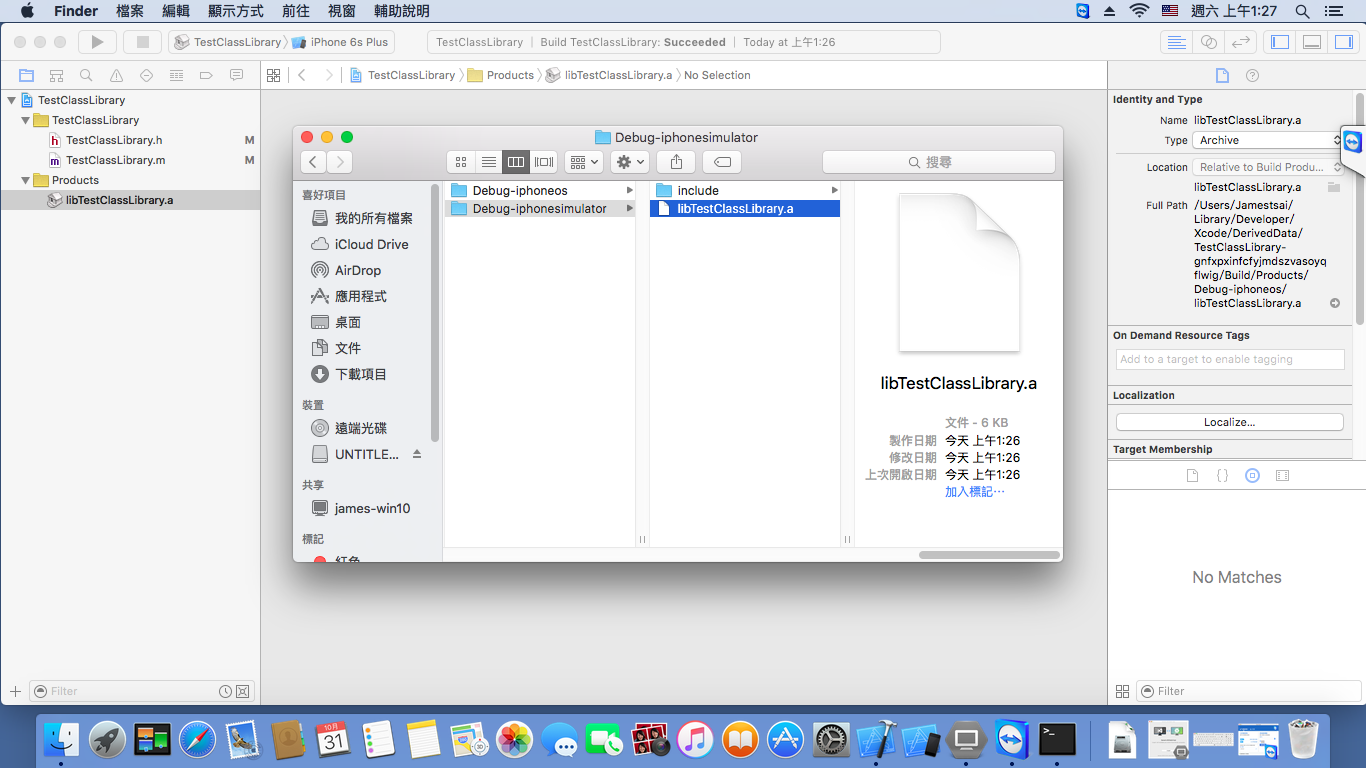Go back in Xcode editor history
This screenshot has height=768, width=1366.
pos(302,75)
